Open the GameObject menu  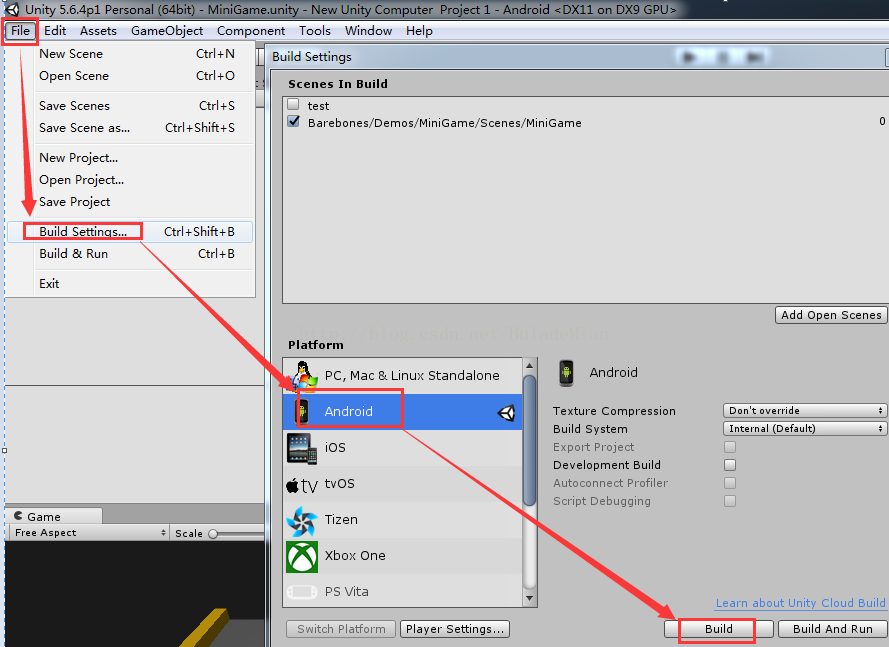coord(167,31)
